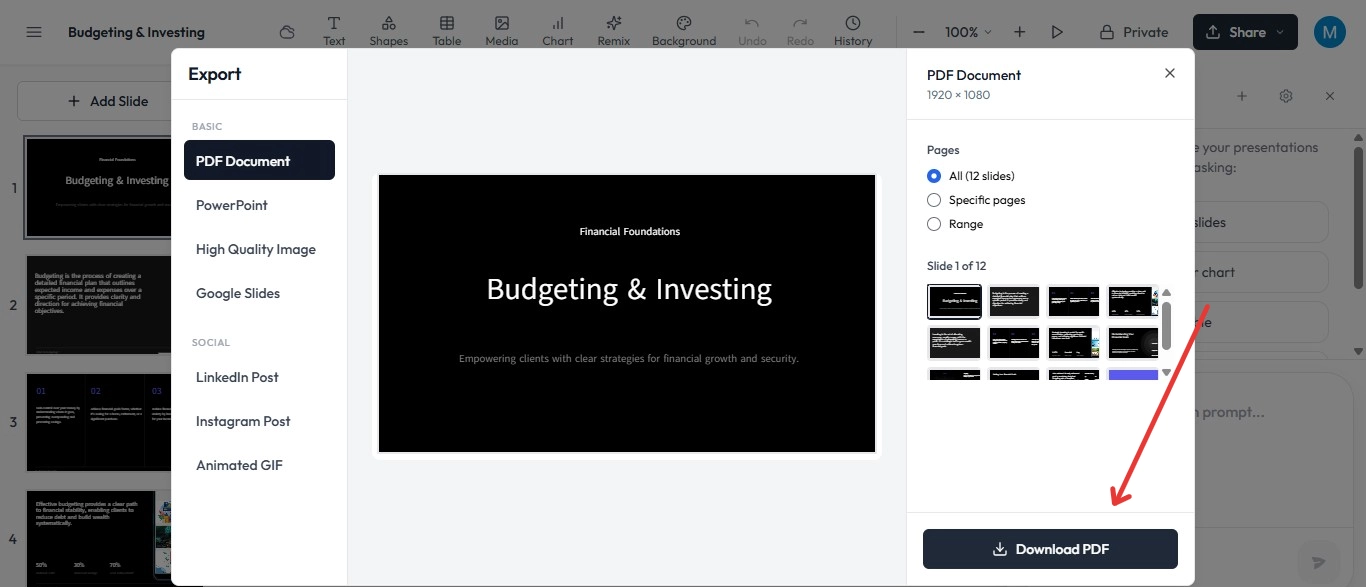Select LinkedIn Post export

[x=259, y=377]
